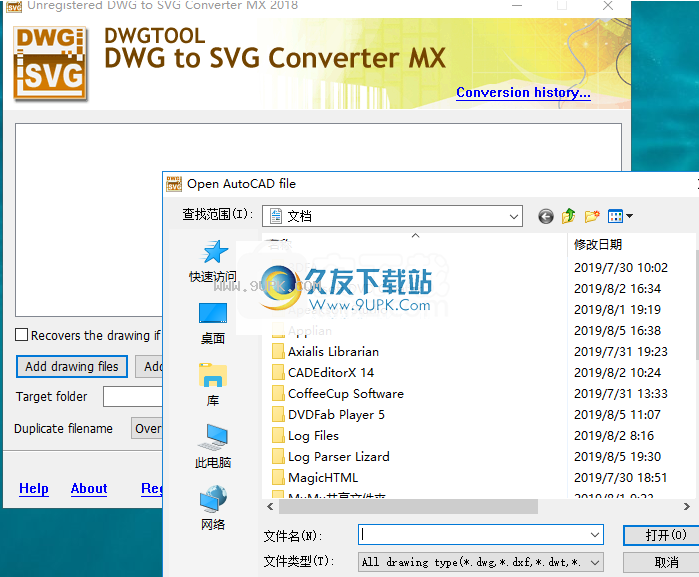The height and width of the screenshot is (577, 699).
Task: Click date 2019/7/30 10:02
Action: (621, 267)
